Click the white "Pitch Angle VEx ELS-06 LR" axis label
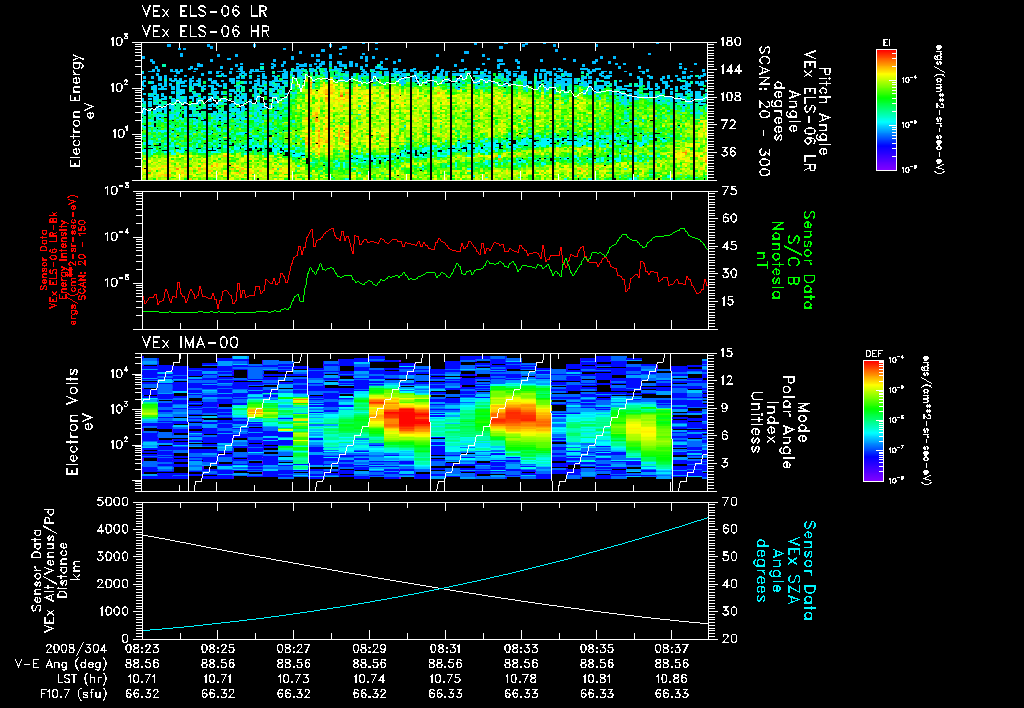Screen dimensions: 1024x708 click(816, 111)
